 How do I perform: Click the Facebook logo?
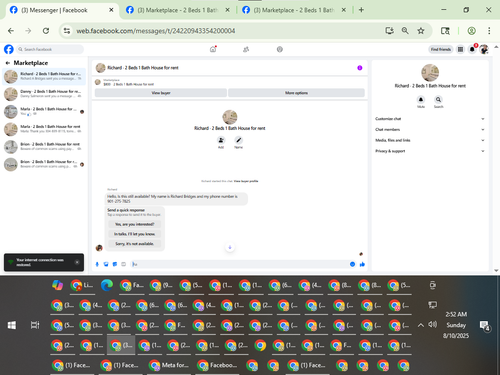point(9,49)
